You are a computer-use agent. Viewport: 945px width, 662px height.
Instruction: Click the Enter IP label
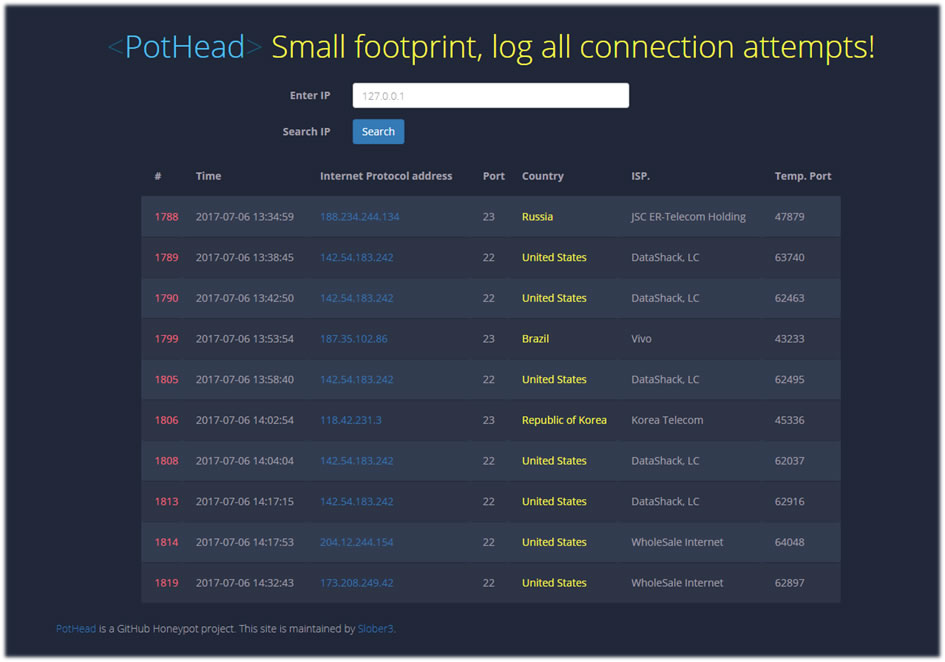(x=310, y=95)
